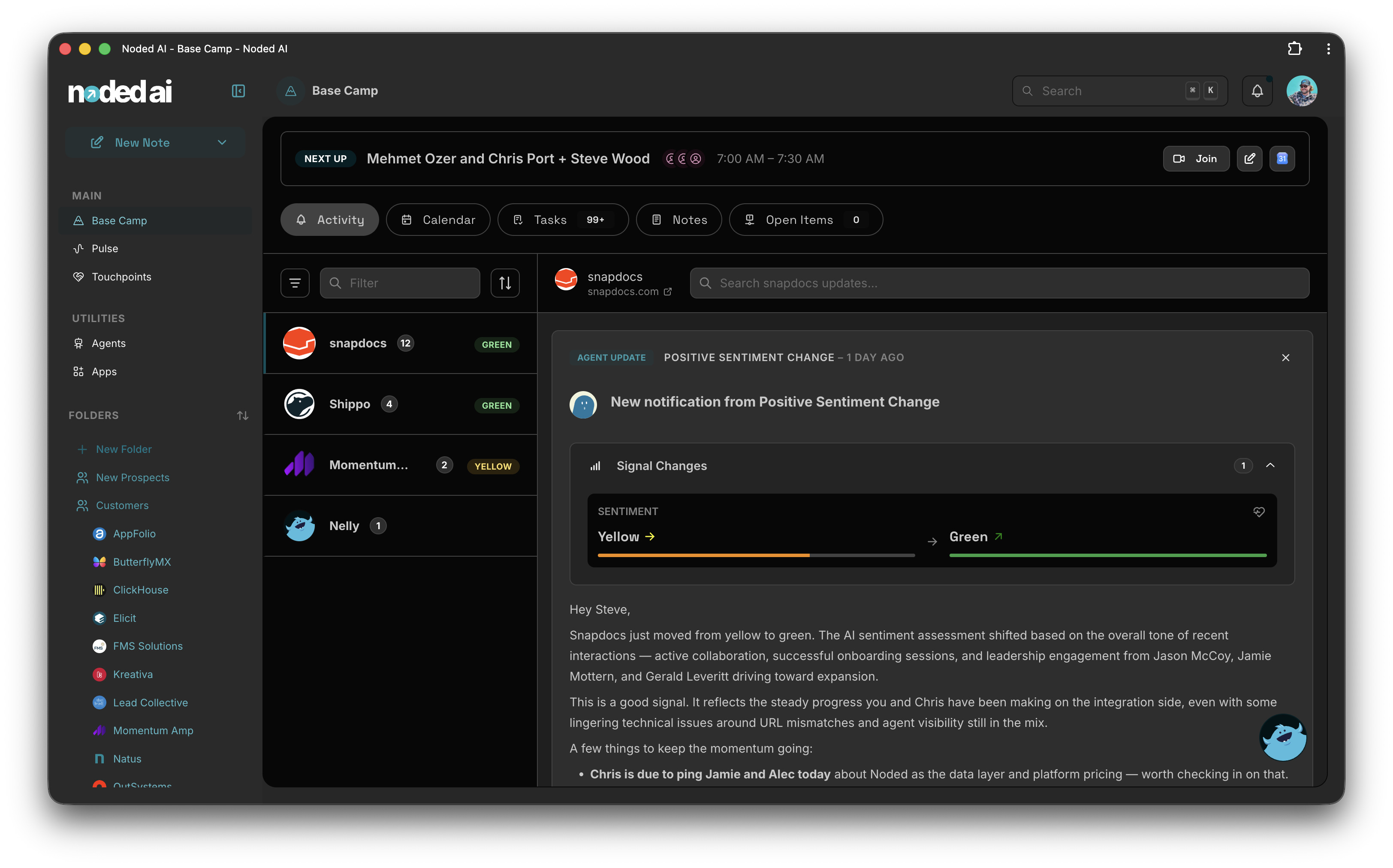Open Momentum Amp customer folder
Viewport: 1393px width, 868px height.
(x=143, y=731)
